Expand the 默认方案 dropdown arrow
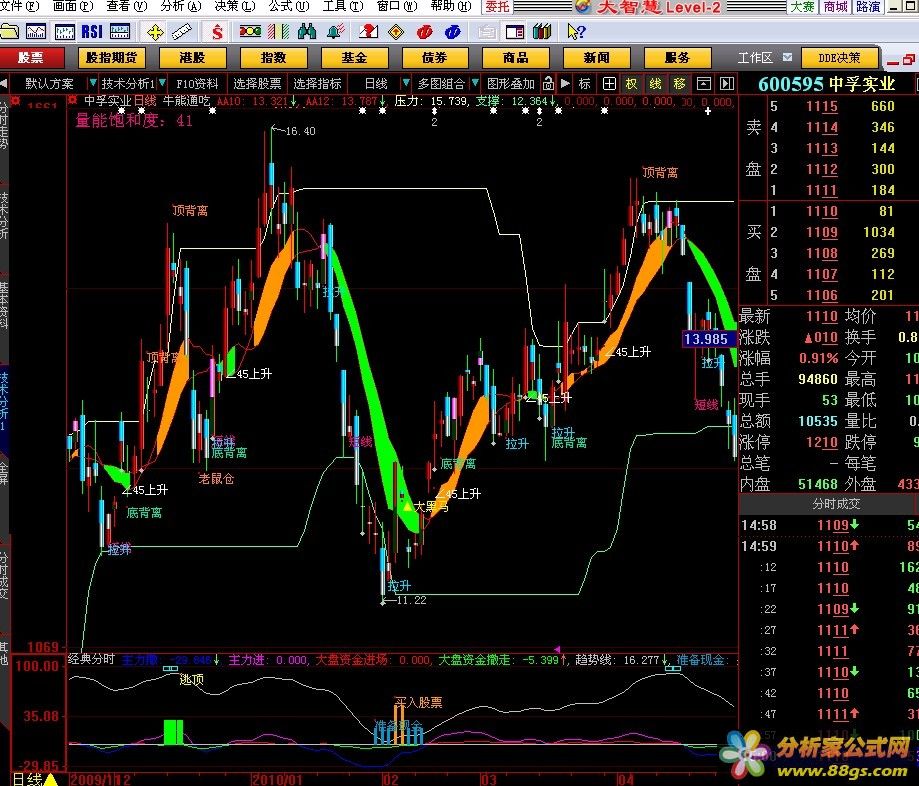Image resolution: width=919 pixels, height=786 pixels. click(x=93, y=83)
